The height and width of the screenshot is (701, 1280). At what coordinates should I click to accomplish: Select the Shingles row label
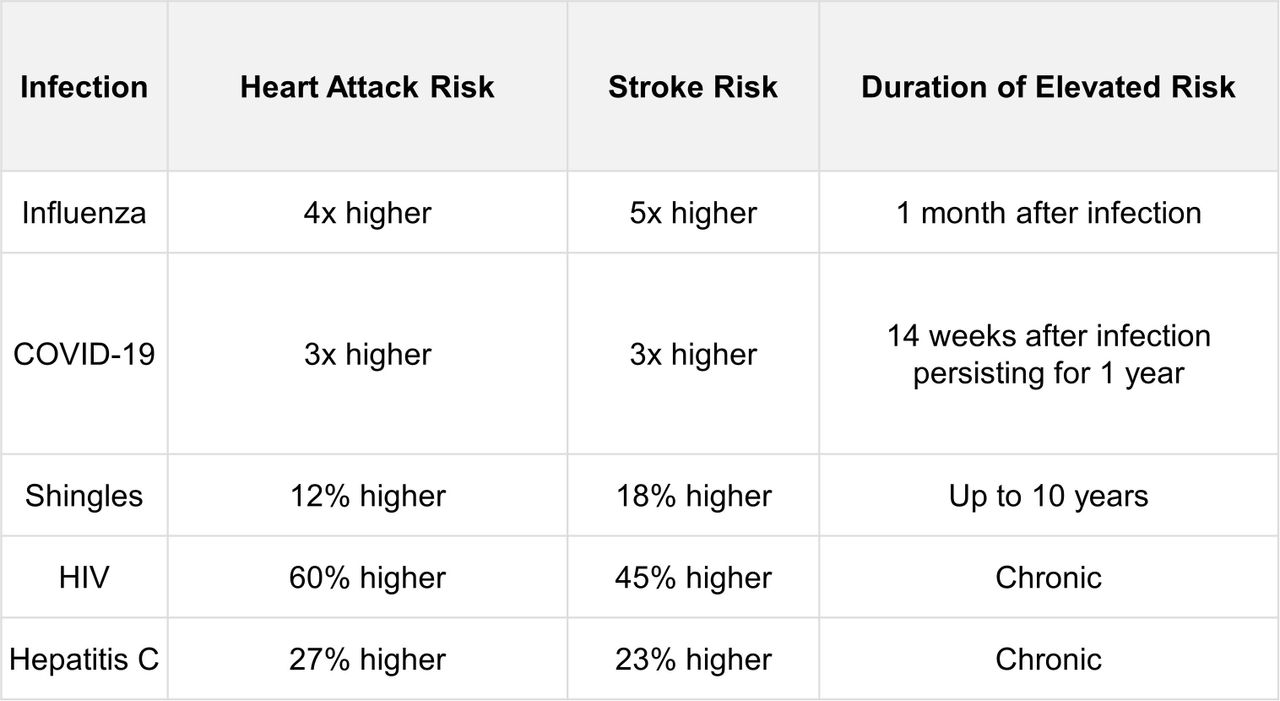point(84,496)
